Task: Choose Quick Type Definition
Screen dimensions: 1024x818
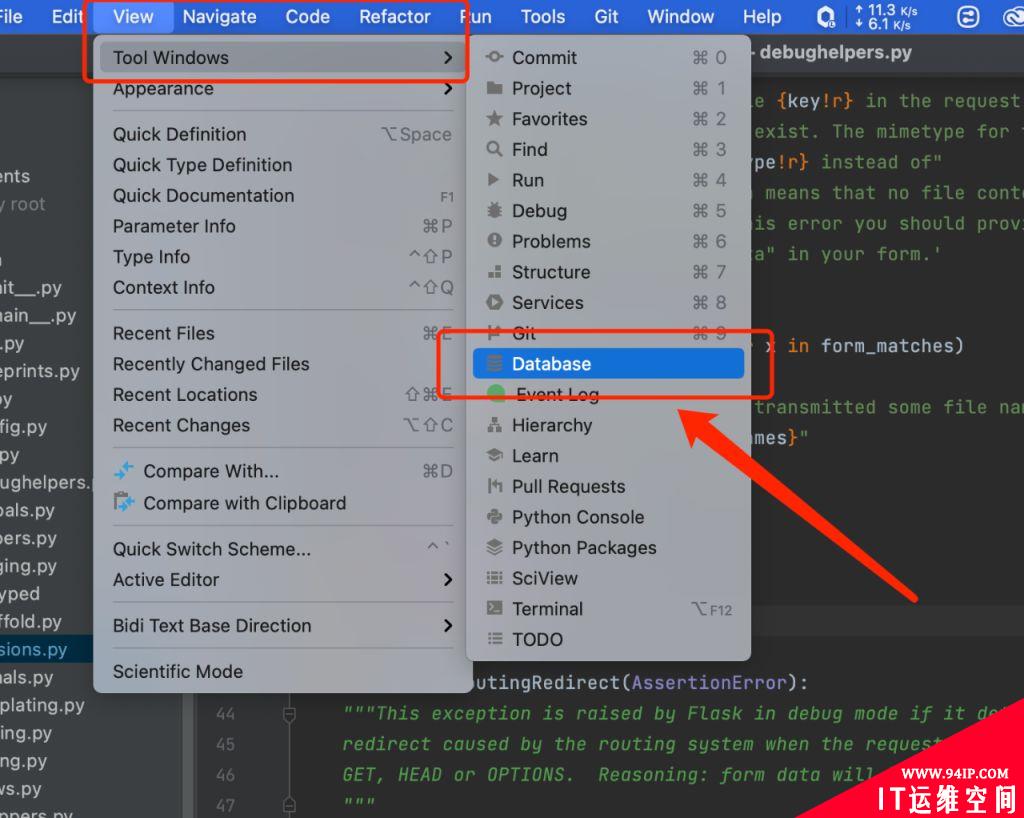Action: (283, 165)
